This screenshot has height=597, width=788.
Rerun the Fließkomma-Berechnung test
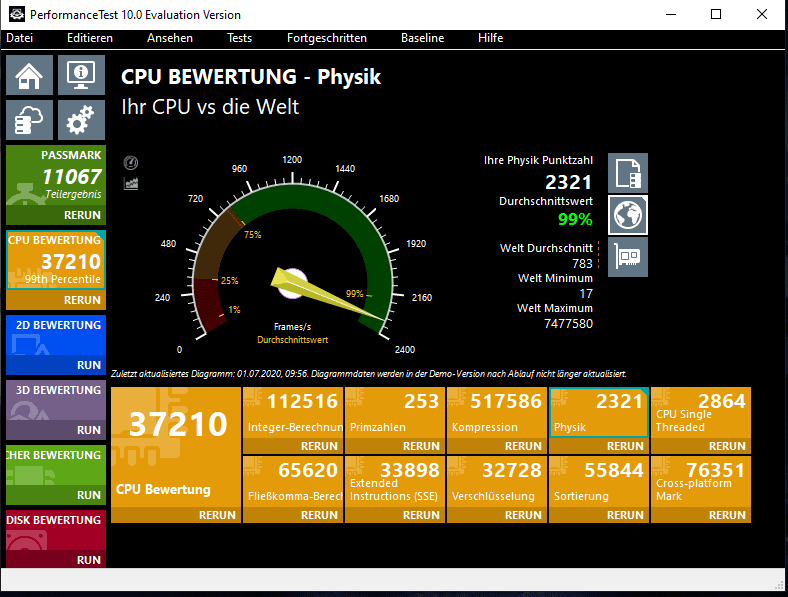pos(319,515)
